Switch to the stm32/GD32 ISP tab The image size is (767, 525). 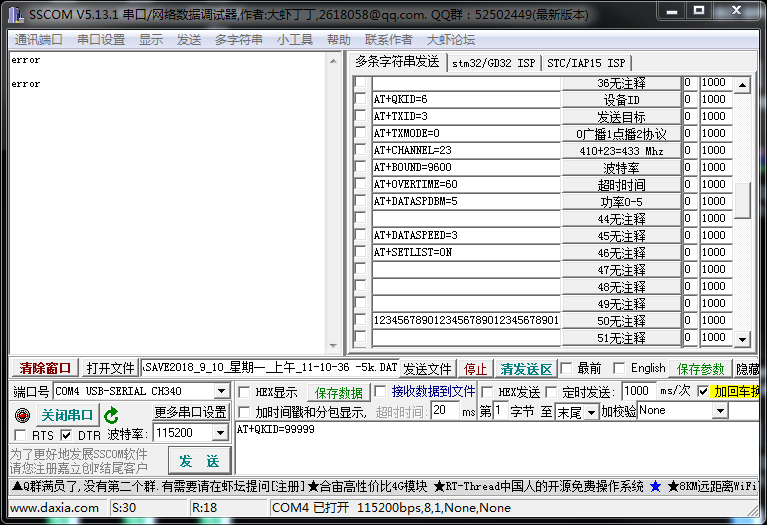point(494,63)
